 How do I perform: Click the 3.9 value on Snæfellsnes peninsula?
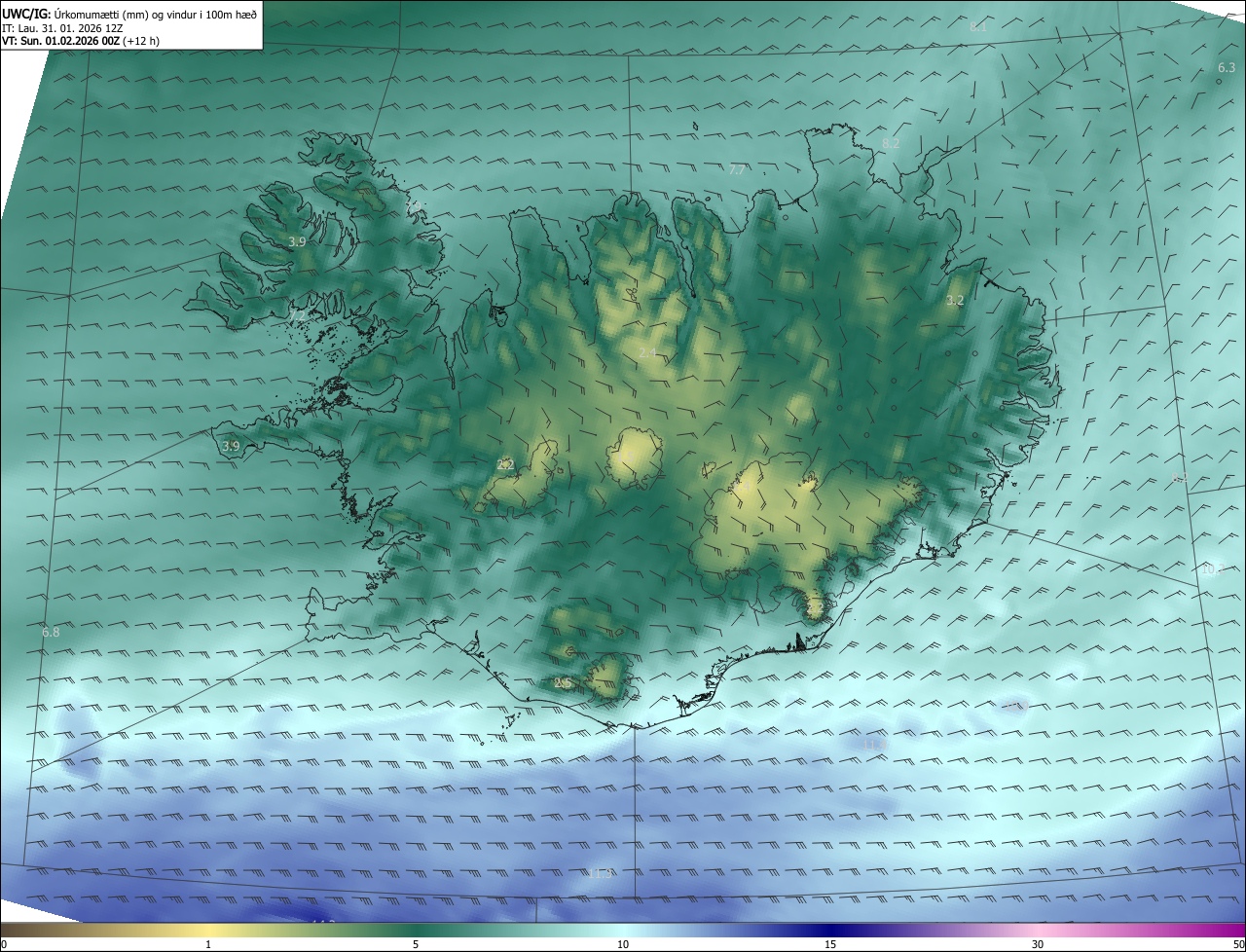(231, 446)
